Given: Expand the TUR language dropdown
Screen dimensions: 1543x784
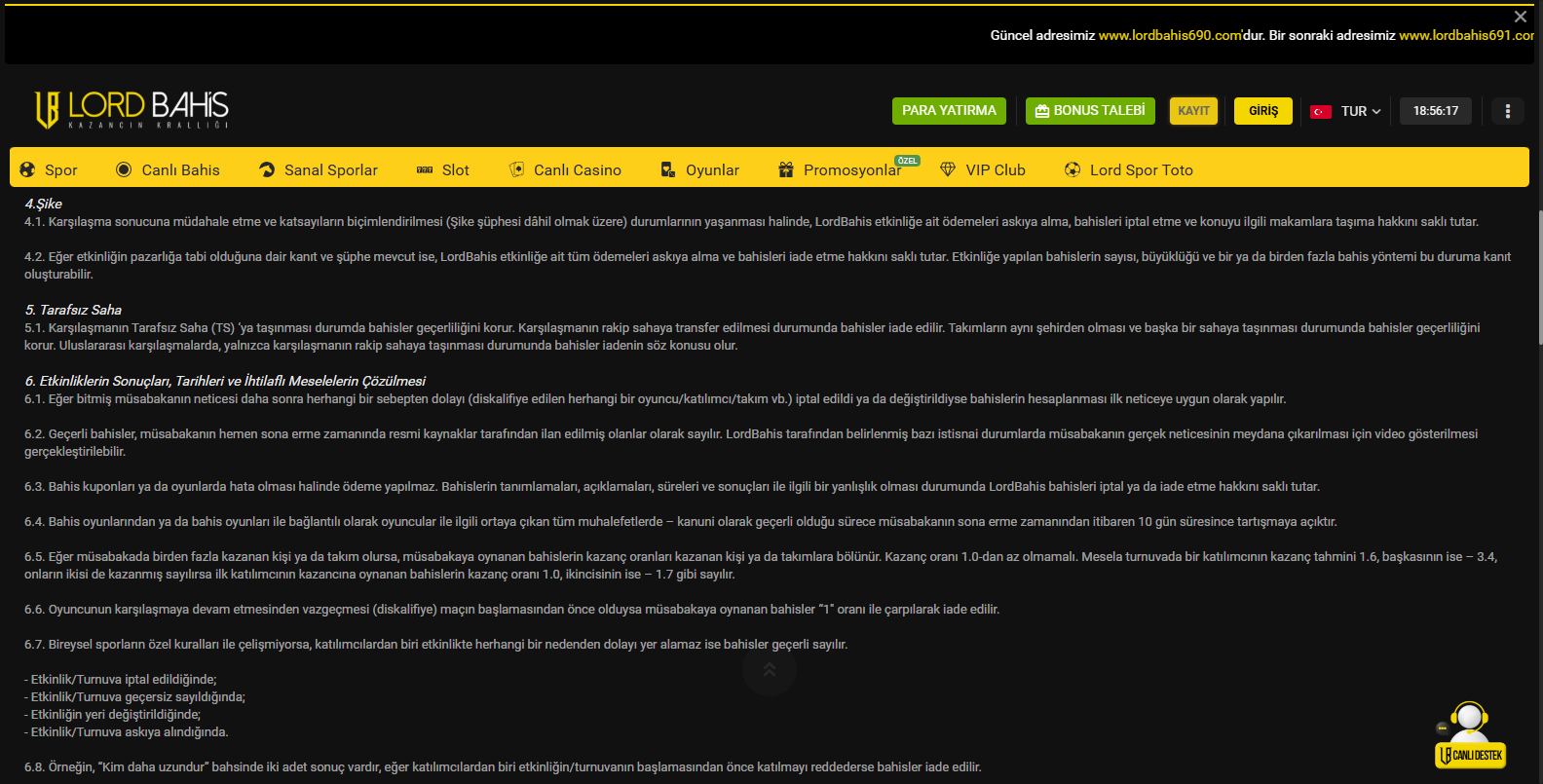Looking at the screenshot, I should 1346,111.
